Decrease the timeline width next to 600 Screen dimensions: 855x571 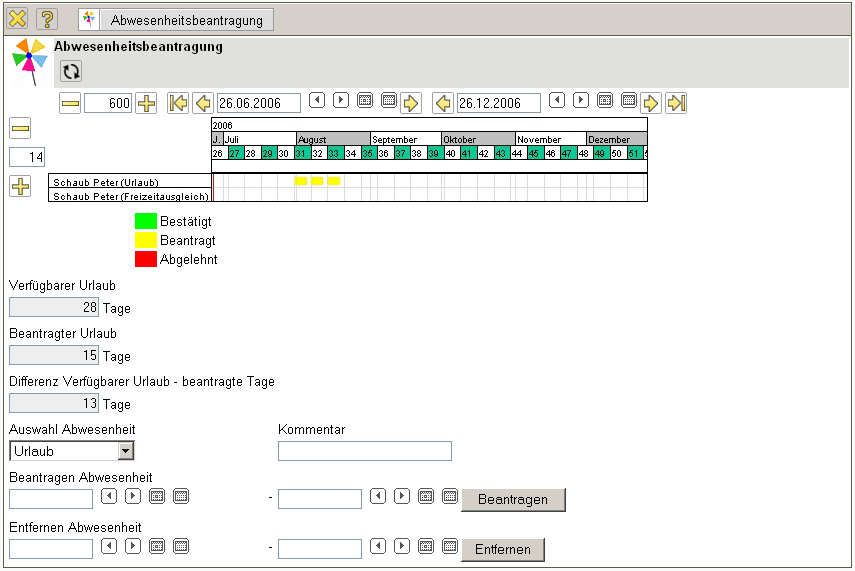(x=70, y=103)
